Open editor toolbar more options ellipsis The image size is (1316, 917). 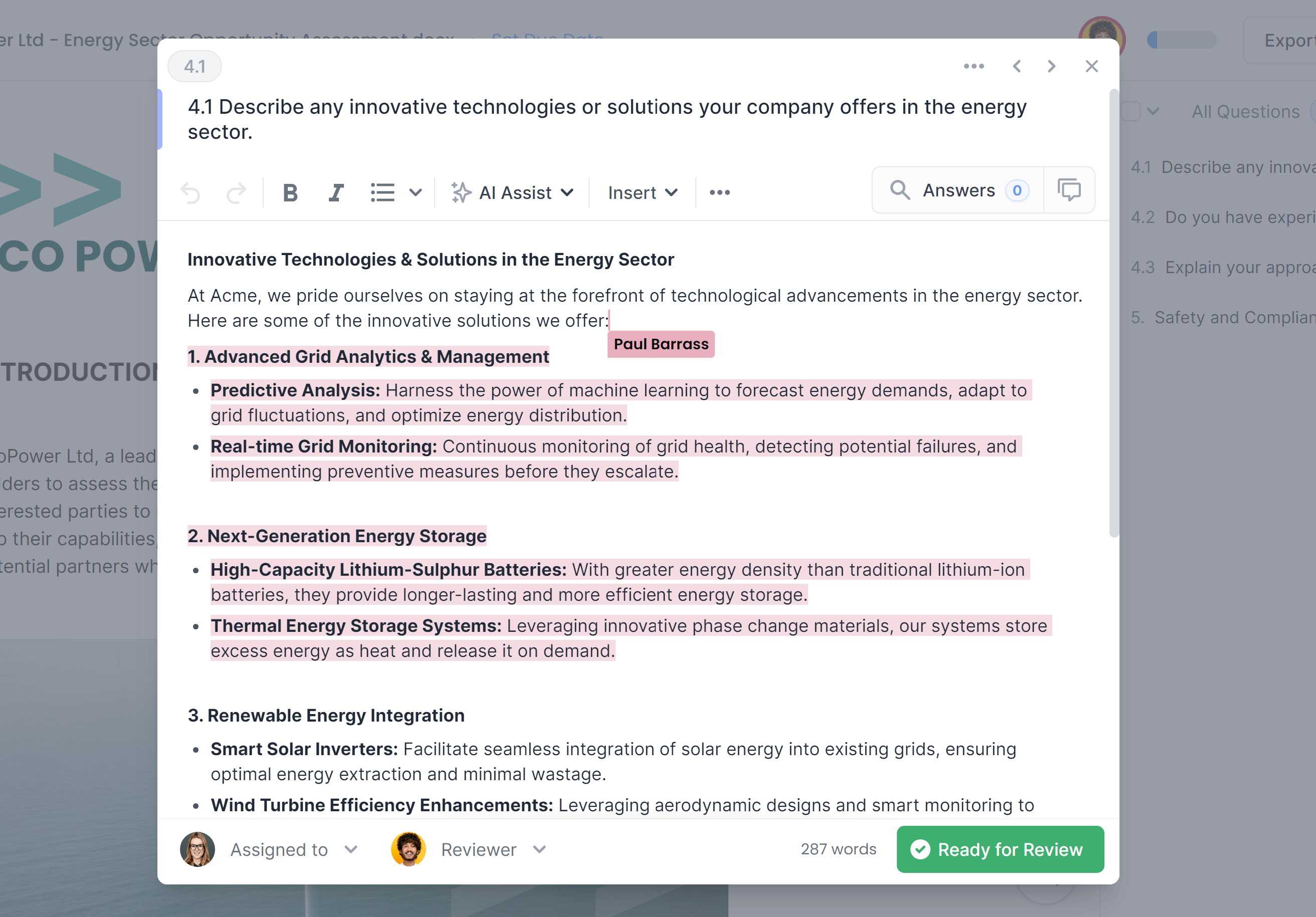point(719,193)
